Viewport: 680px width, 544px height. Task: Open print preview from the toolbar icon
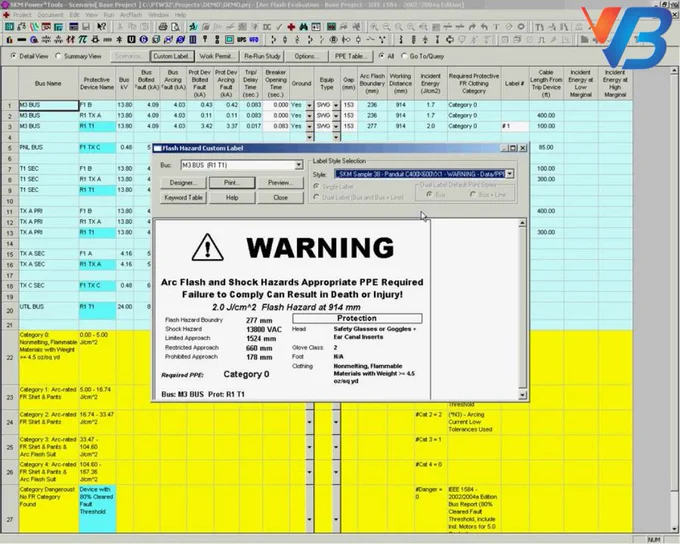[x=175, y=27]
